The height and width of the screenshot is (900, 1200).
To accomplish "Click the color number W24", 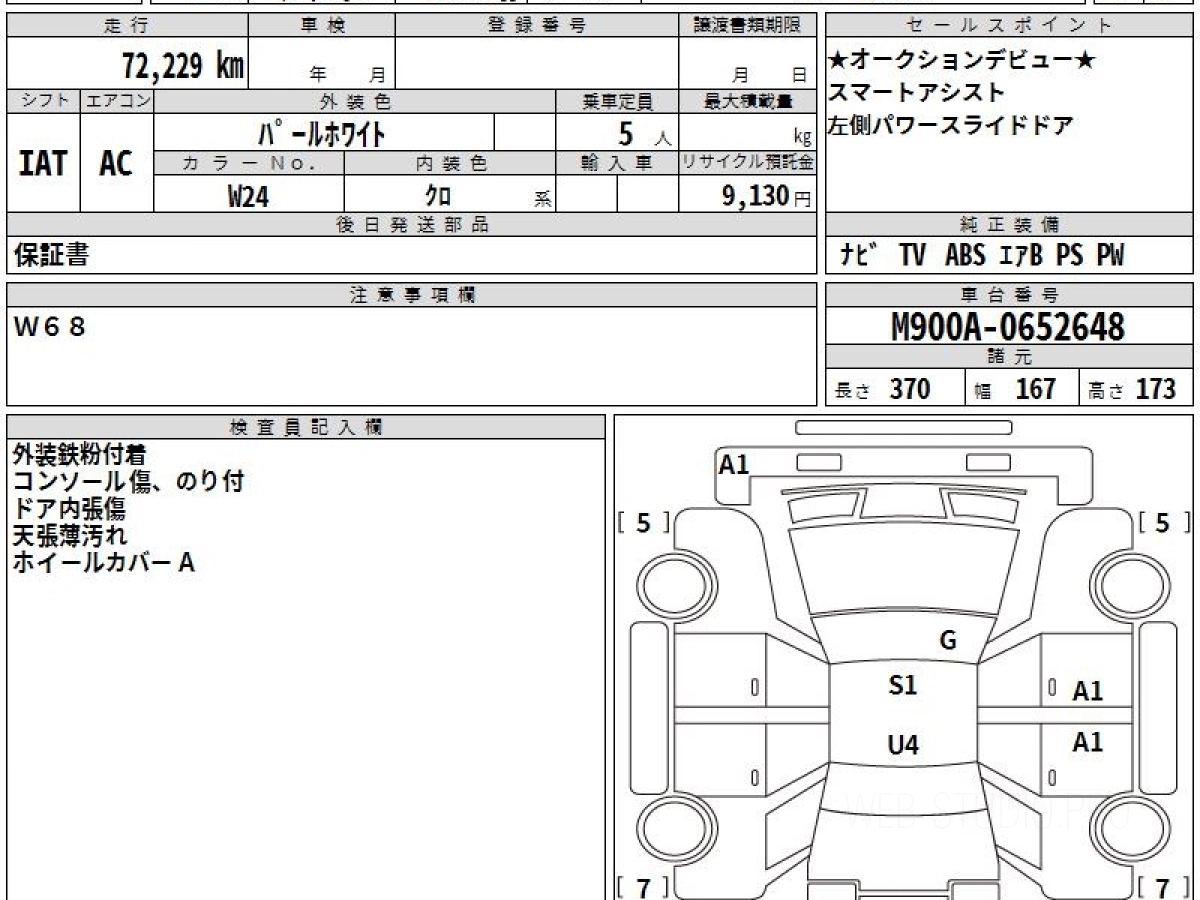I will 248,195.
